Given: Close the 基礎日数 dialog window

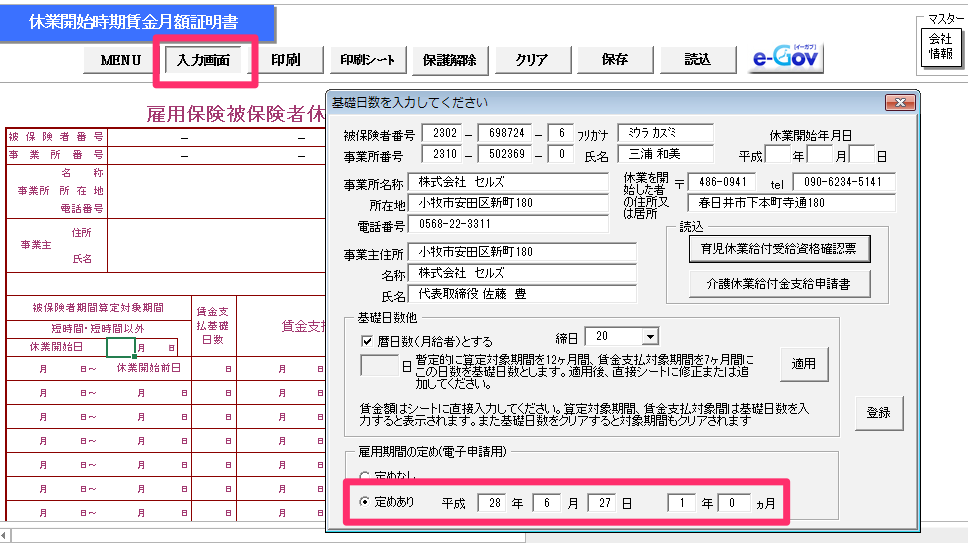Looking at the screenshot, I should (902, 103).
